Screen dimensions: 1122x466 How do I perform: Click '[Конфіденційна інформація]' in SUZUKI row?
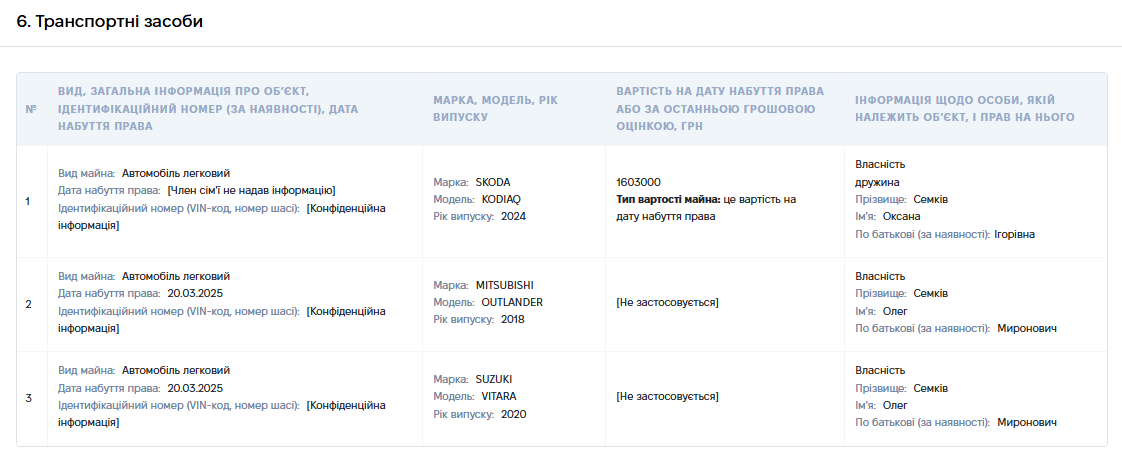[x=222, y=414]
